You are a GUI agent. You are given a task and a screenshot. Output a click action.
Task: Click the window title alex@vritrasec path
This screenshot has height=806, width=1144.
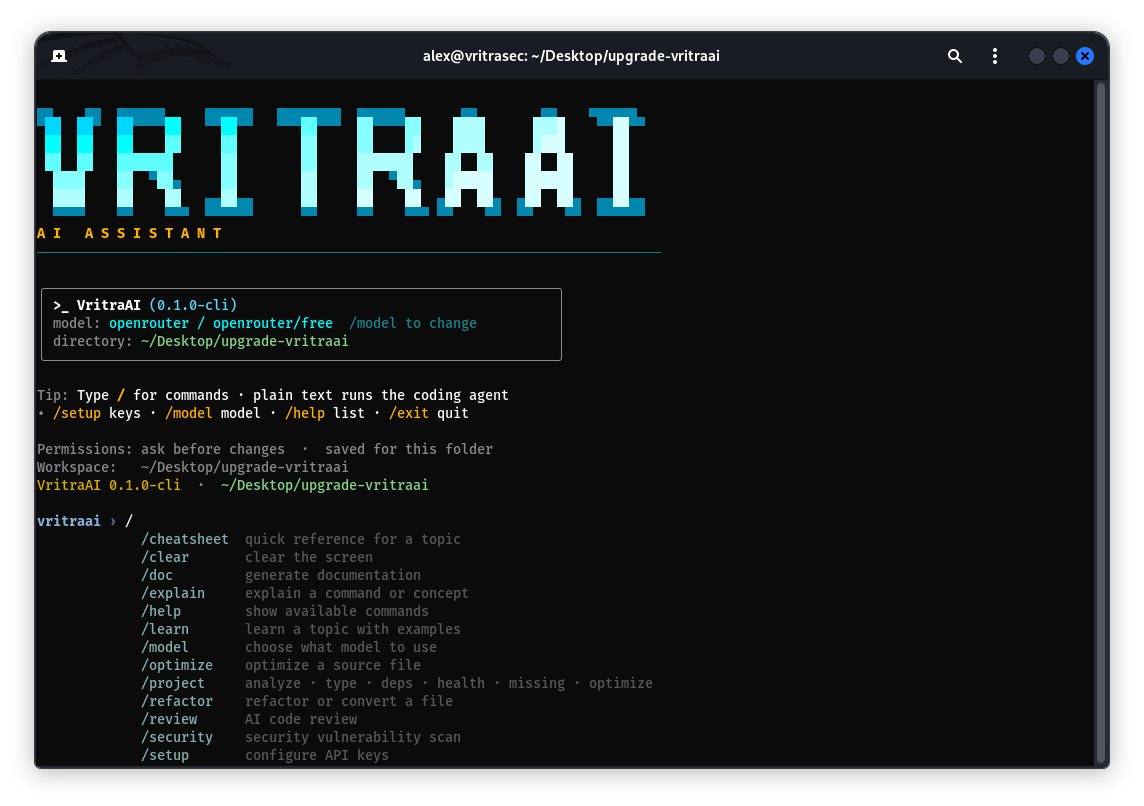tap(571, 56)
